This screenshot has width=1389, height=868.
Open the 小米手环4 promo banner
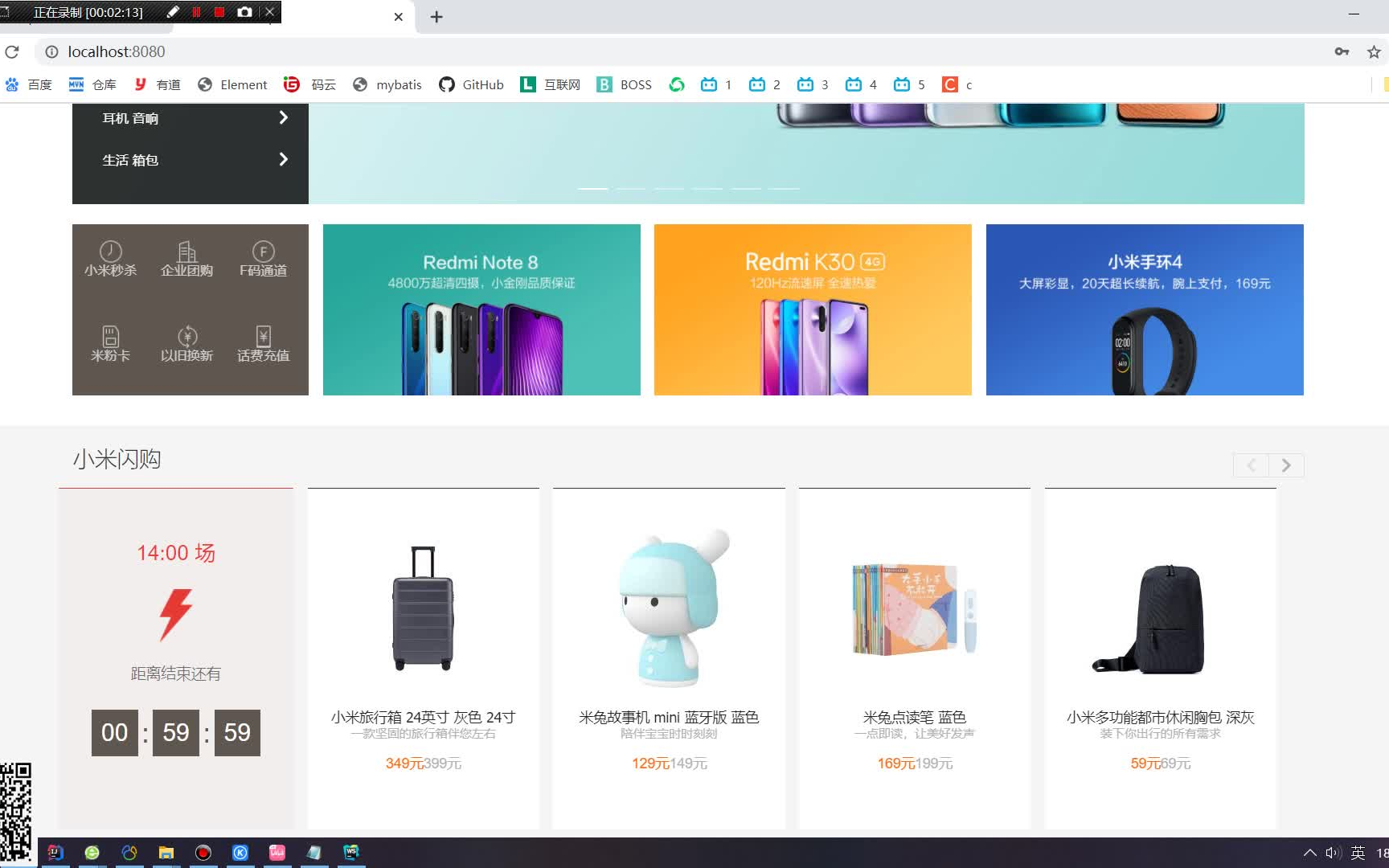click(x=1145, y=309)
